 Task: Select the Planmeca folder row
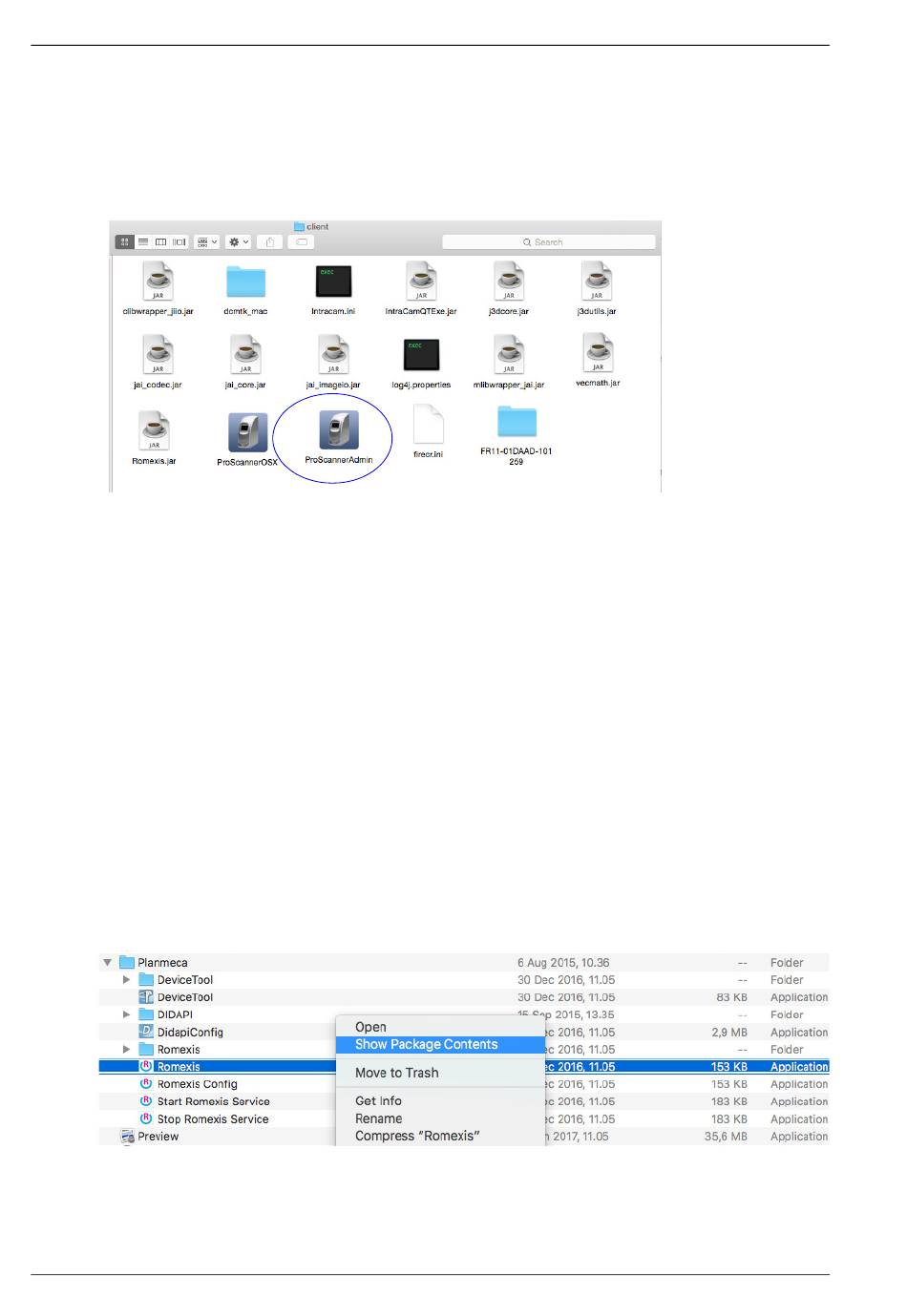click(464, 963)
